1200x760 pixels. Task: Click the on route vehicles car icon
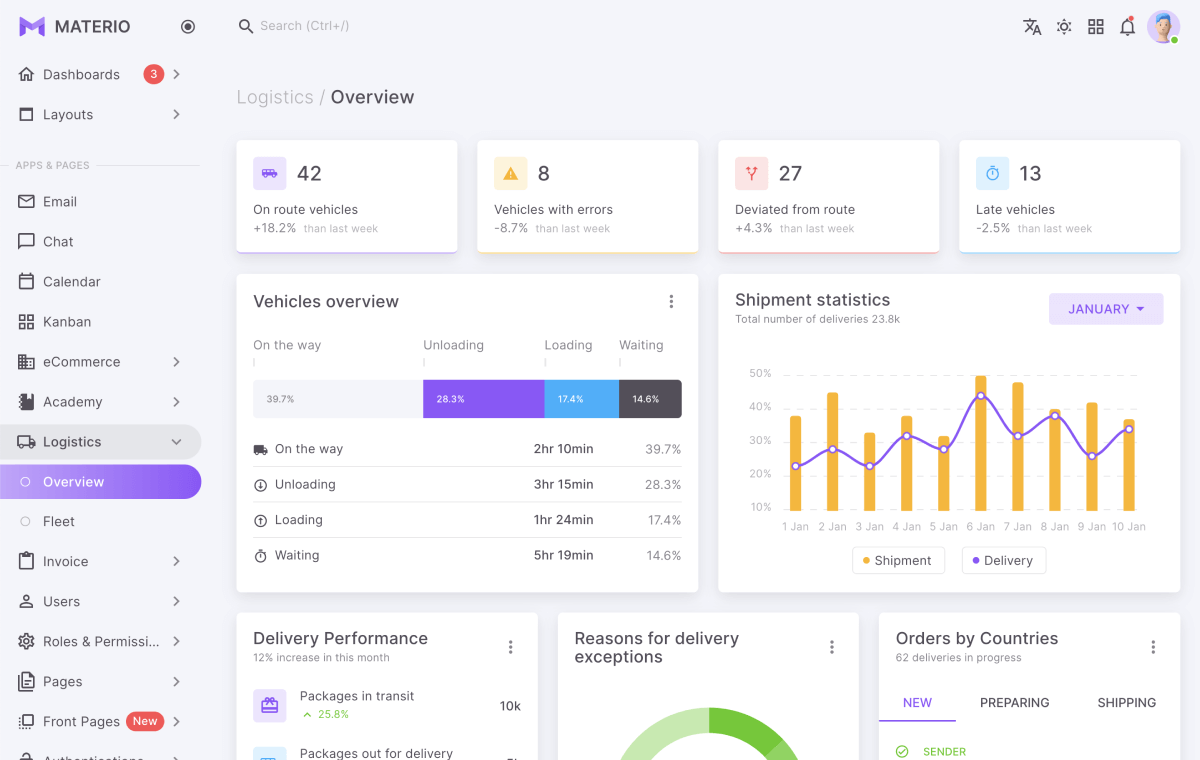pyautogui.click(x=270, y=173)
